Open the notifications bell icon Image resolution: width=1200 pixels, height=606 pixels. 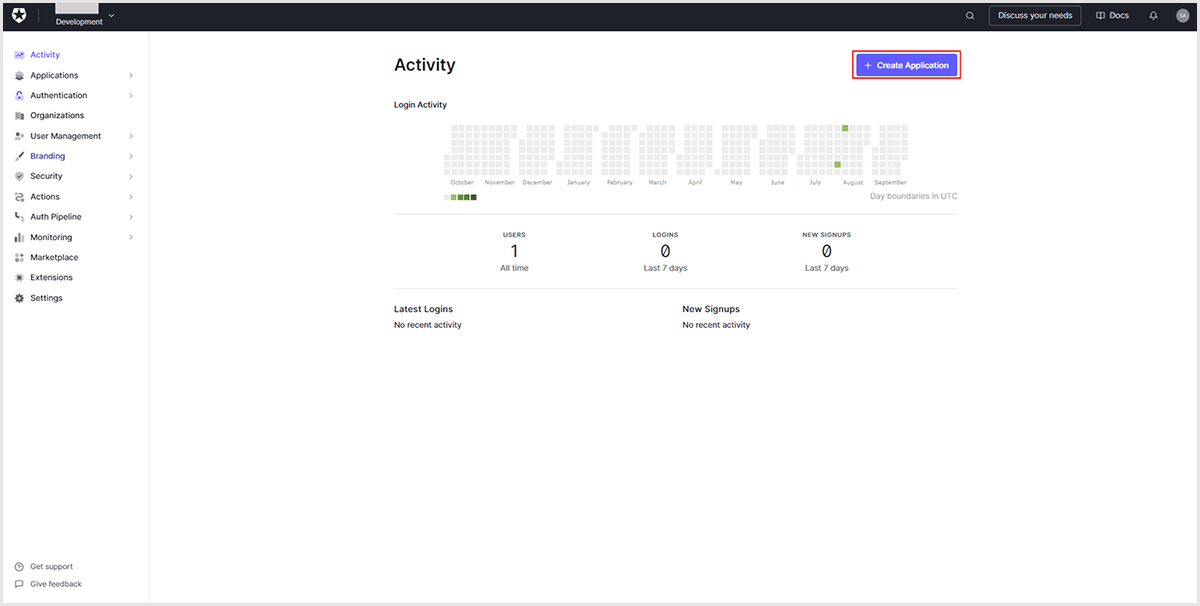pyautogui.click(x=1153, y=16)
